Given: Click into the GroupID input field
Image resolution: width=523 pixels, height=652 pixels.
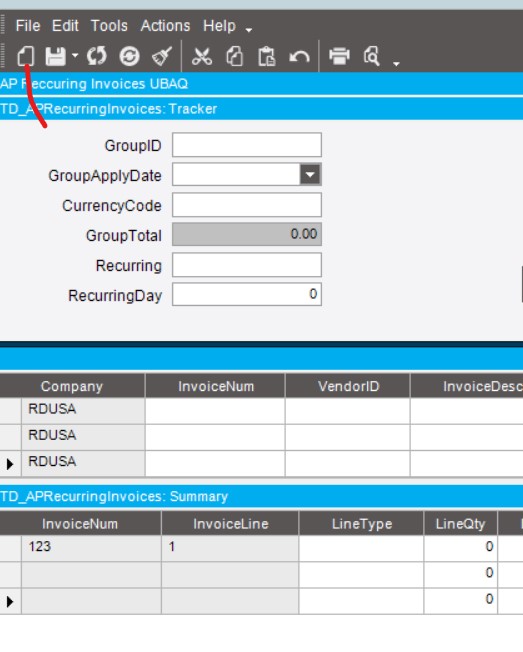Looking at the screenshot, I should click(x=247, y=145).
